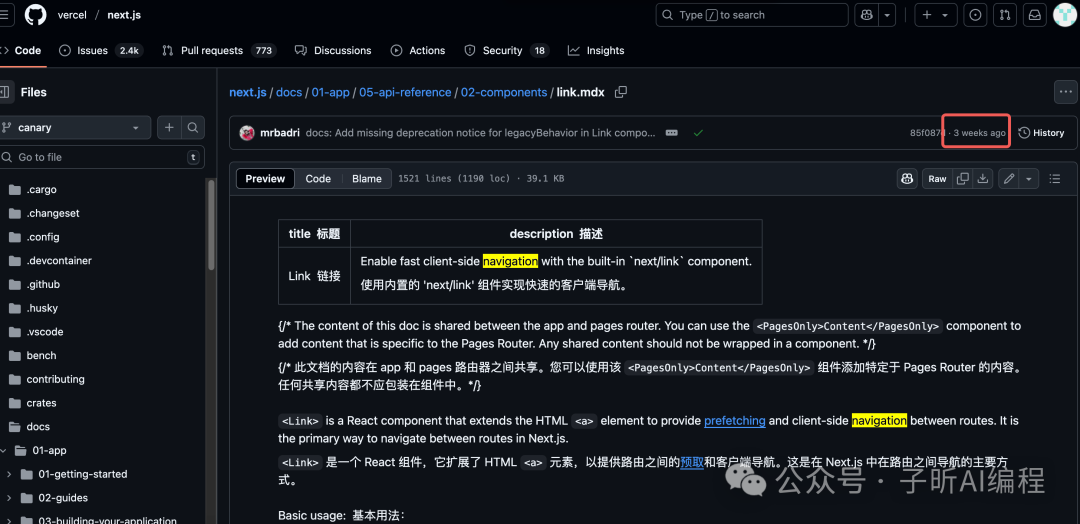Download raw file icon
Screen dimensions: 1080x524
984,178
